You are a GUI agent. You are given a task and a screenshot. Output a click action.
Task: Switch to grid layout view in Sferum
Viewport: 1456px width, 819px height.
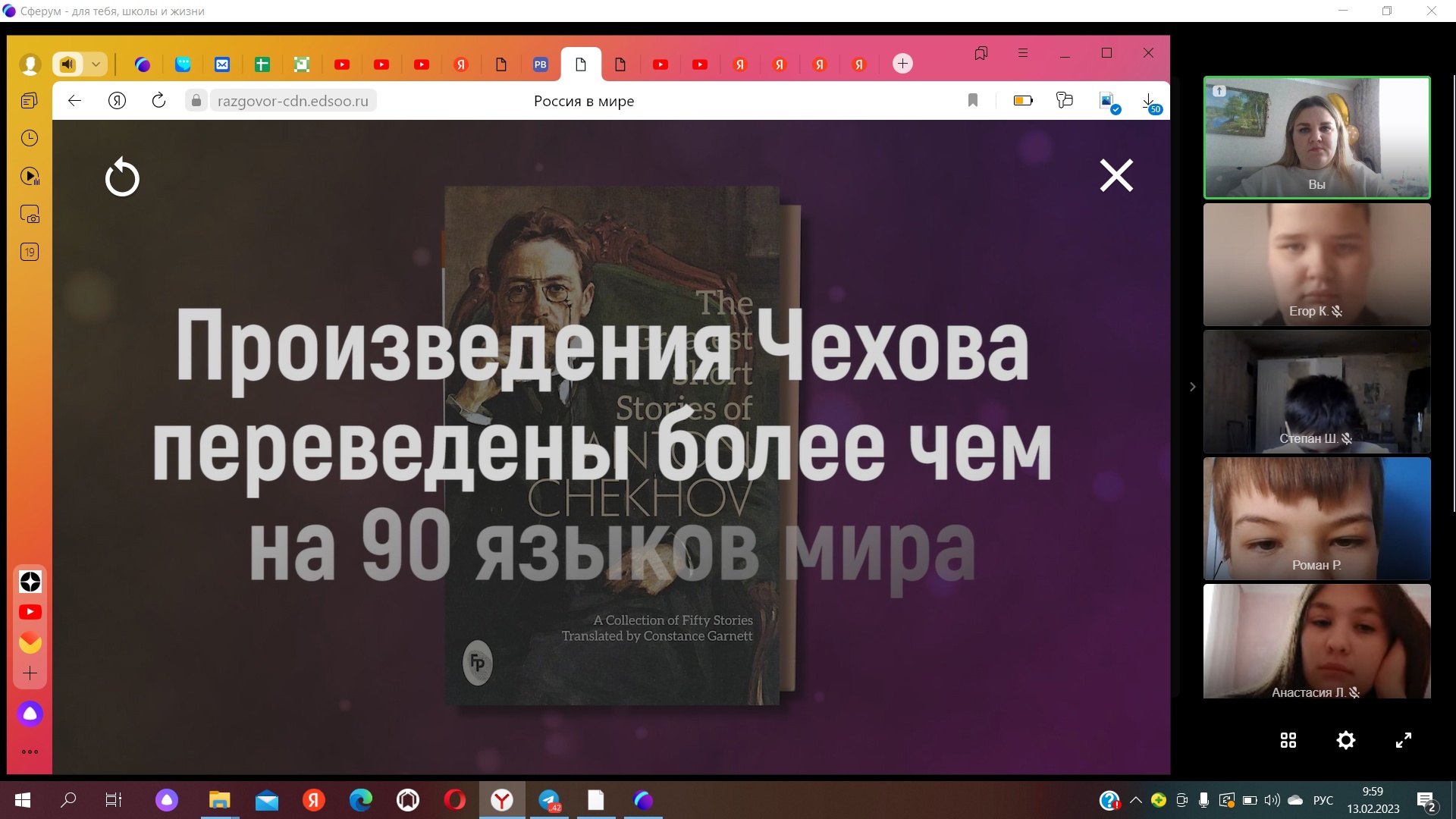pyautogui.click(x=1288, y=740)
